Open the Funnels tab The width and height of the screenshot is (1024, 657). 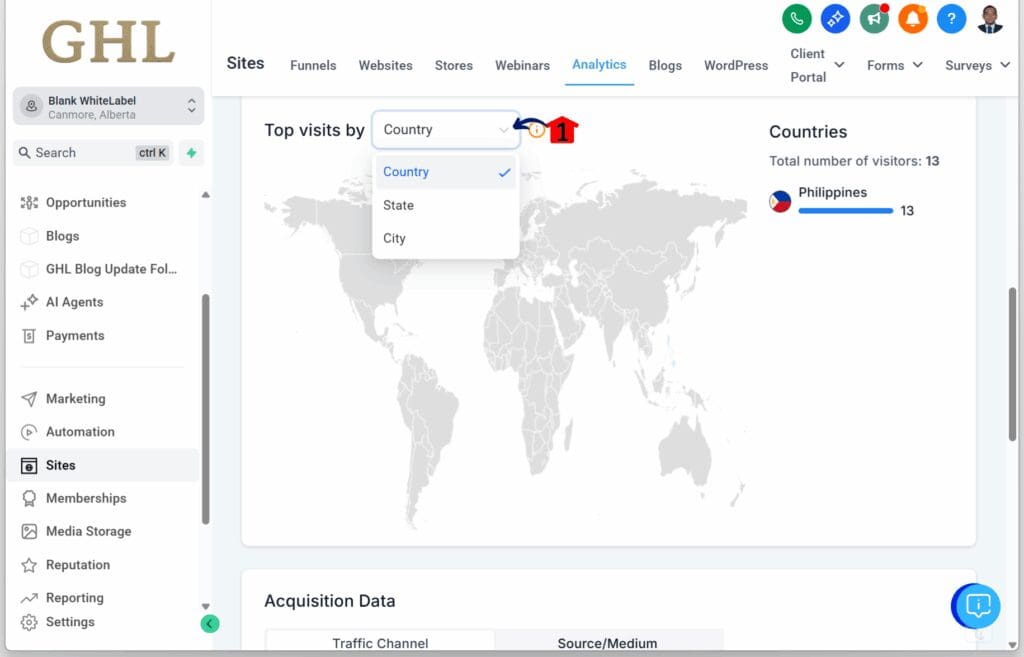[x=312, y=65]
